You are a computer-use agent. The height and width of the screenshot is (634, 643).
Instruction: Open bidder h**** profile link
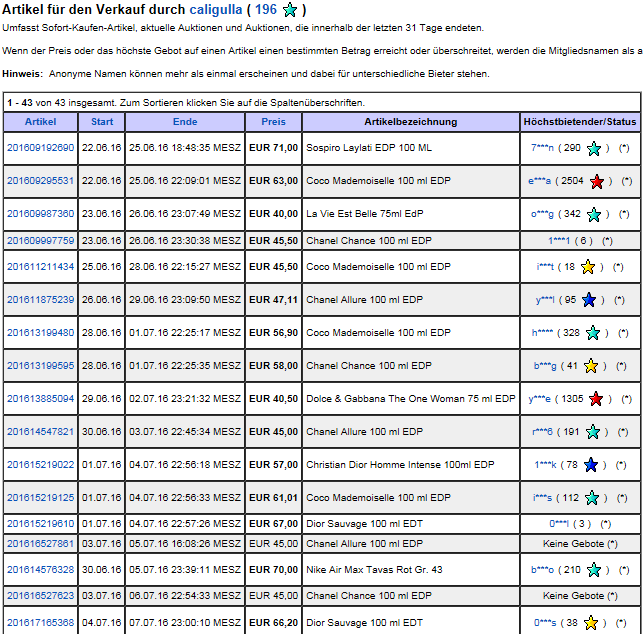coord(542,333)
